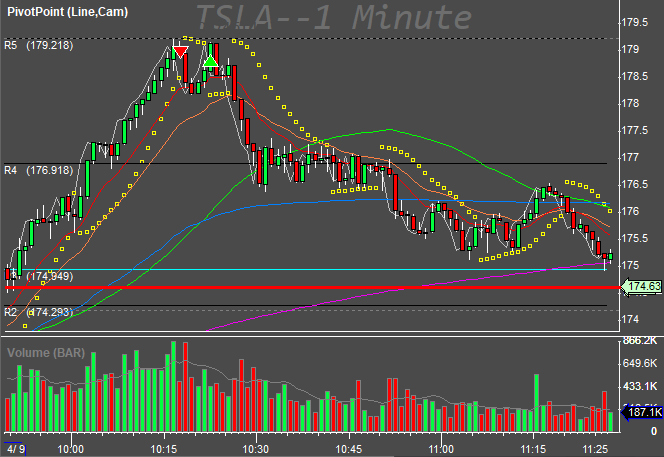The width and height of the screenshot is (664, 457).
Task: Click the 176 price axis label
Action: point(630,211)
